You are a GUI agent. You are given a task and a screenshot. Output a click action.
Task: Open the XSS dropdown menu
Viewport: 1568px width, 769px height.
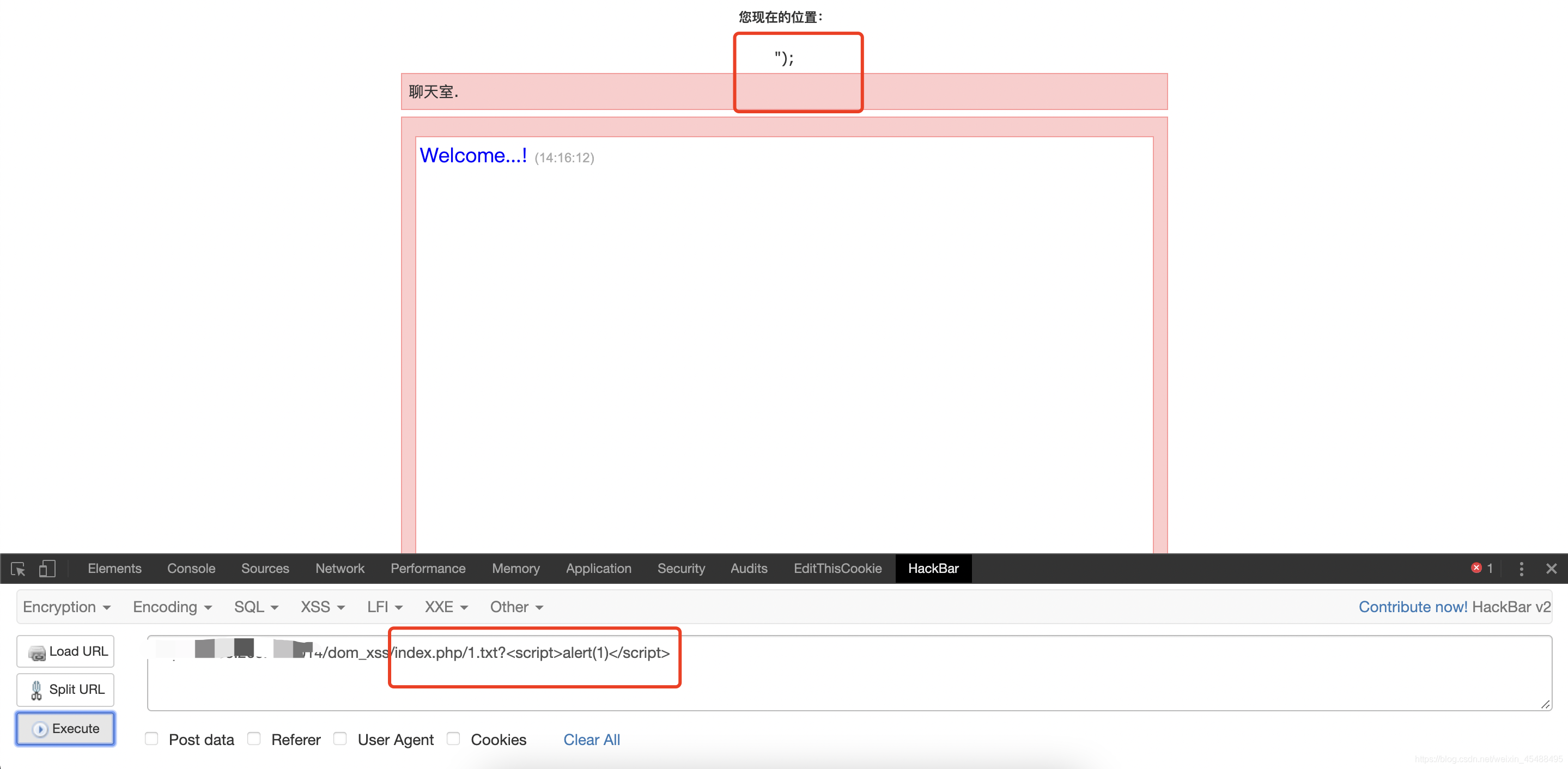tap(322, 607)
